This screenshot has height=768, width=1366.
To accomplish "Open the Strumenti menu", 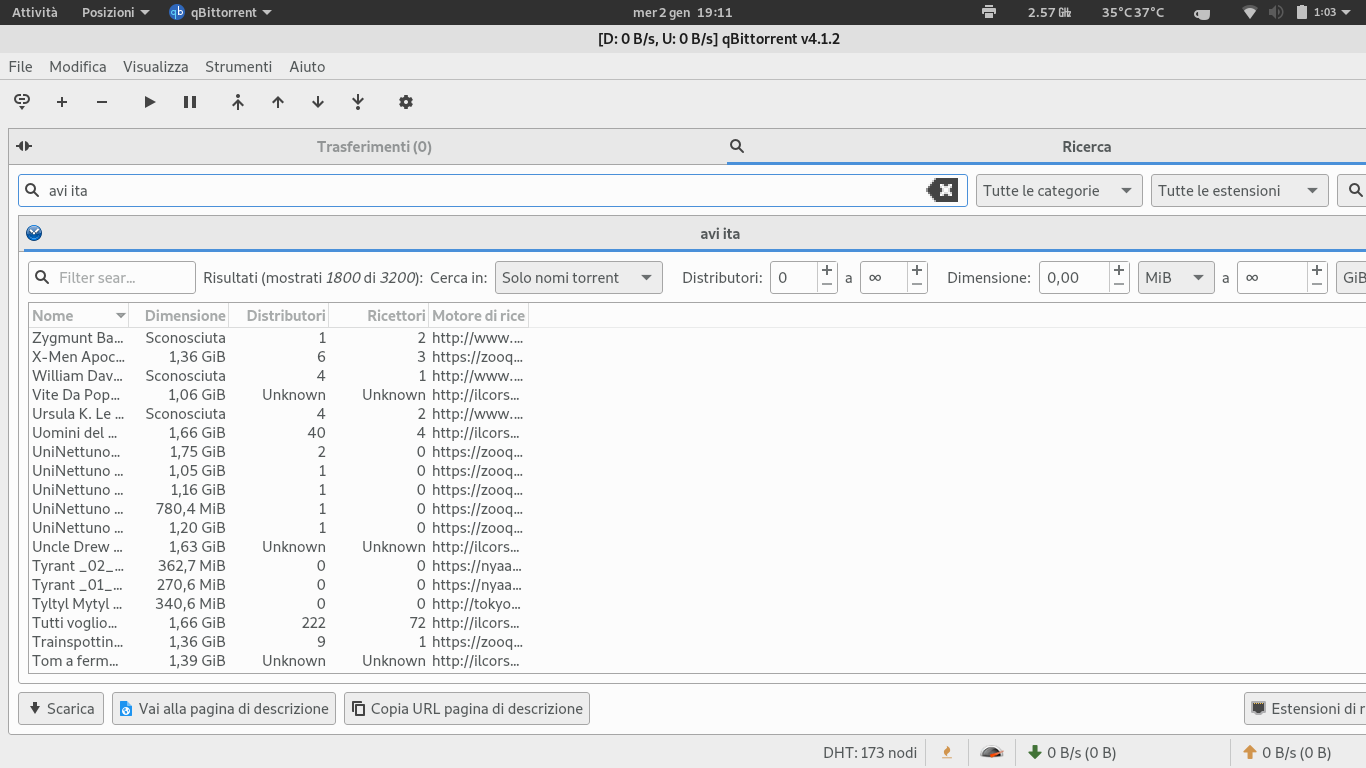I will point(238,66).
